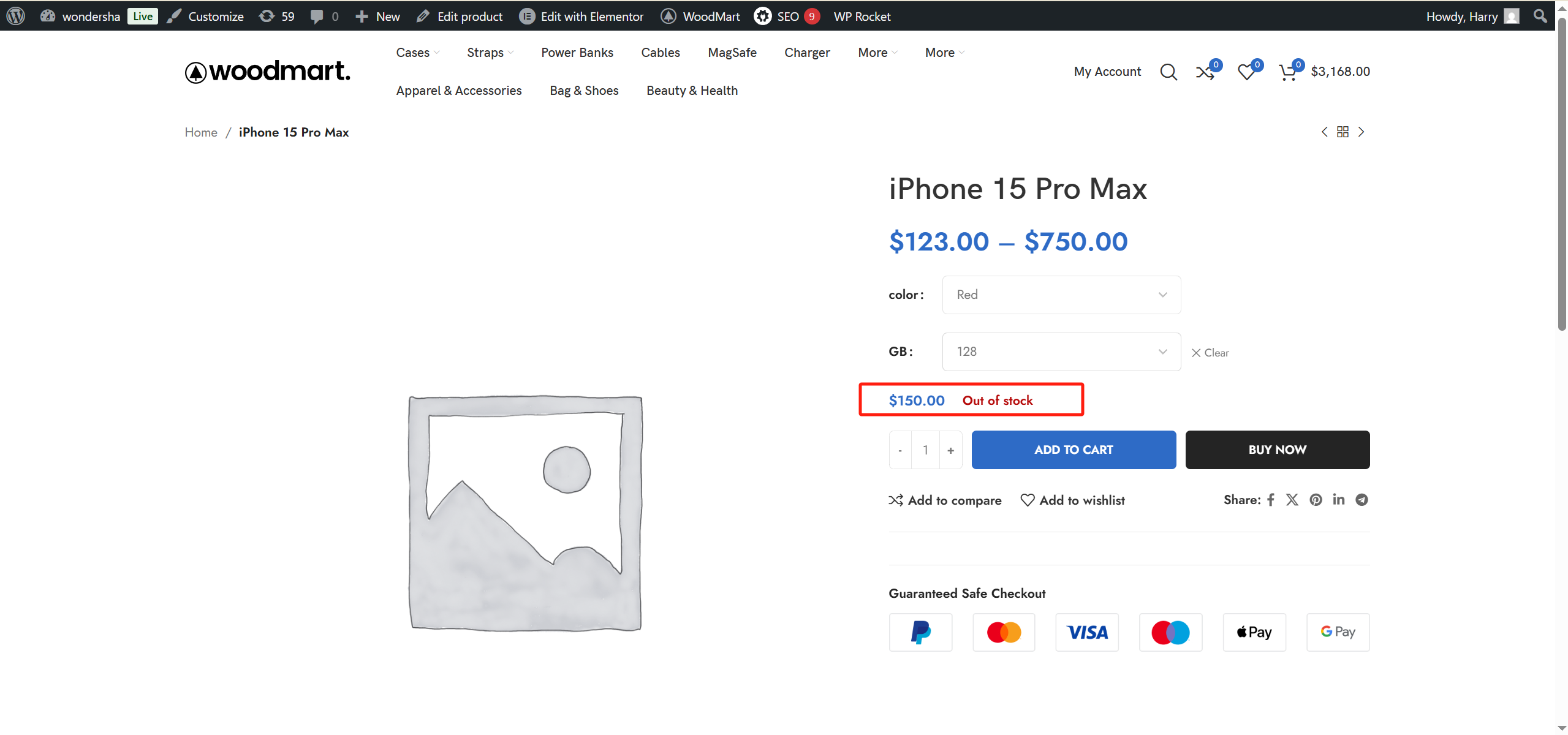This screenshot has width=1568, height=735.
Task: Share product on Facebook
Action: [1271, 500]
